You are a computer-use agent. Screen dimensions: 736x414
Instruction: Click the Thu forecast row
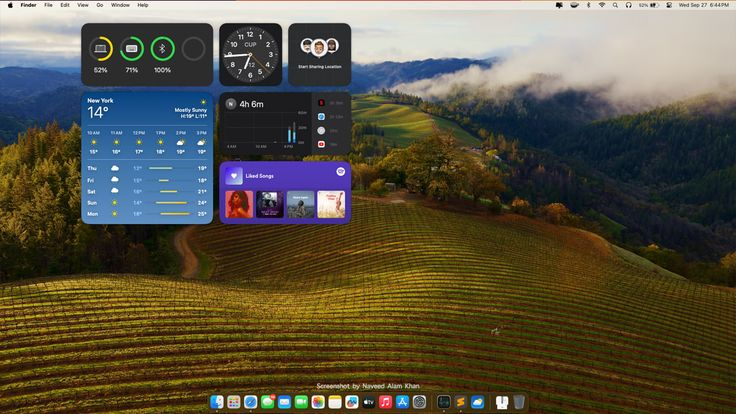pyautogui.click(x=147, y=168)
